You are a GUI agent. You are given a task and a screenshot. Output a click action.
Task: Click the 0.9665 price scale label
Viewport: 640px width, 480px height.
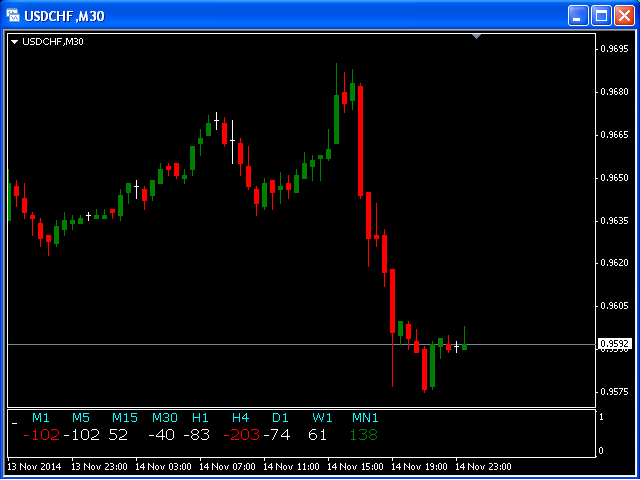612,134
